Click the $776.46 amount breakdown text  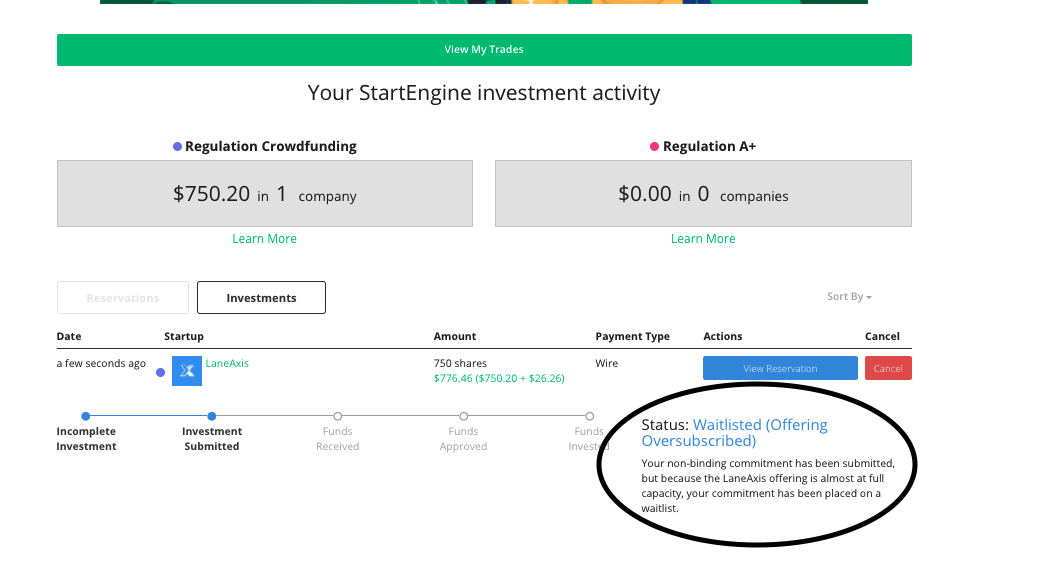499,378
